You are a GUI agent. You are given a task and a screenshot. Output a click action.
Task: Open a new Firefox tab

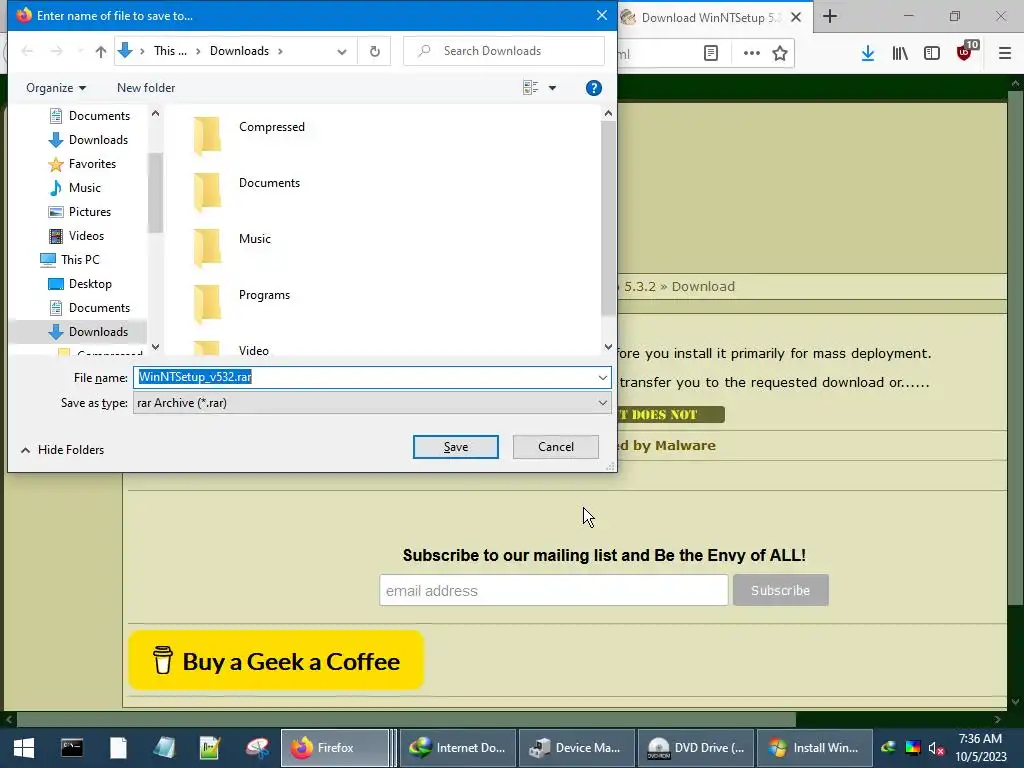830,16
